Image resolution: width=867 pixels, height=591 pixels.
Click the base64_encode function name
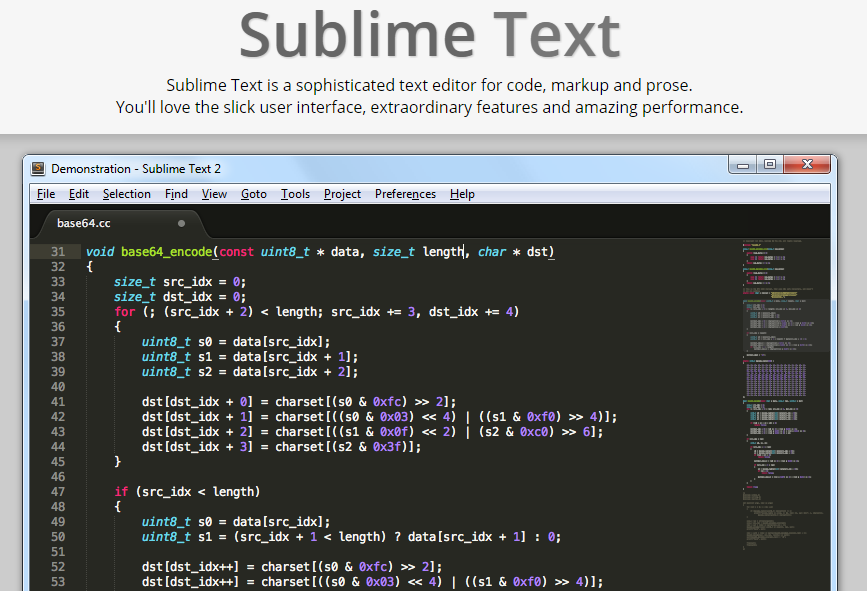[x=166, y=252]
